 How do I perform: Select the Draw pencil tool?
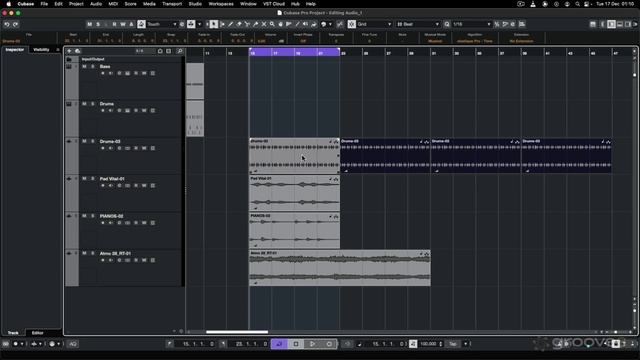coord(231,24)
